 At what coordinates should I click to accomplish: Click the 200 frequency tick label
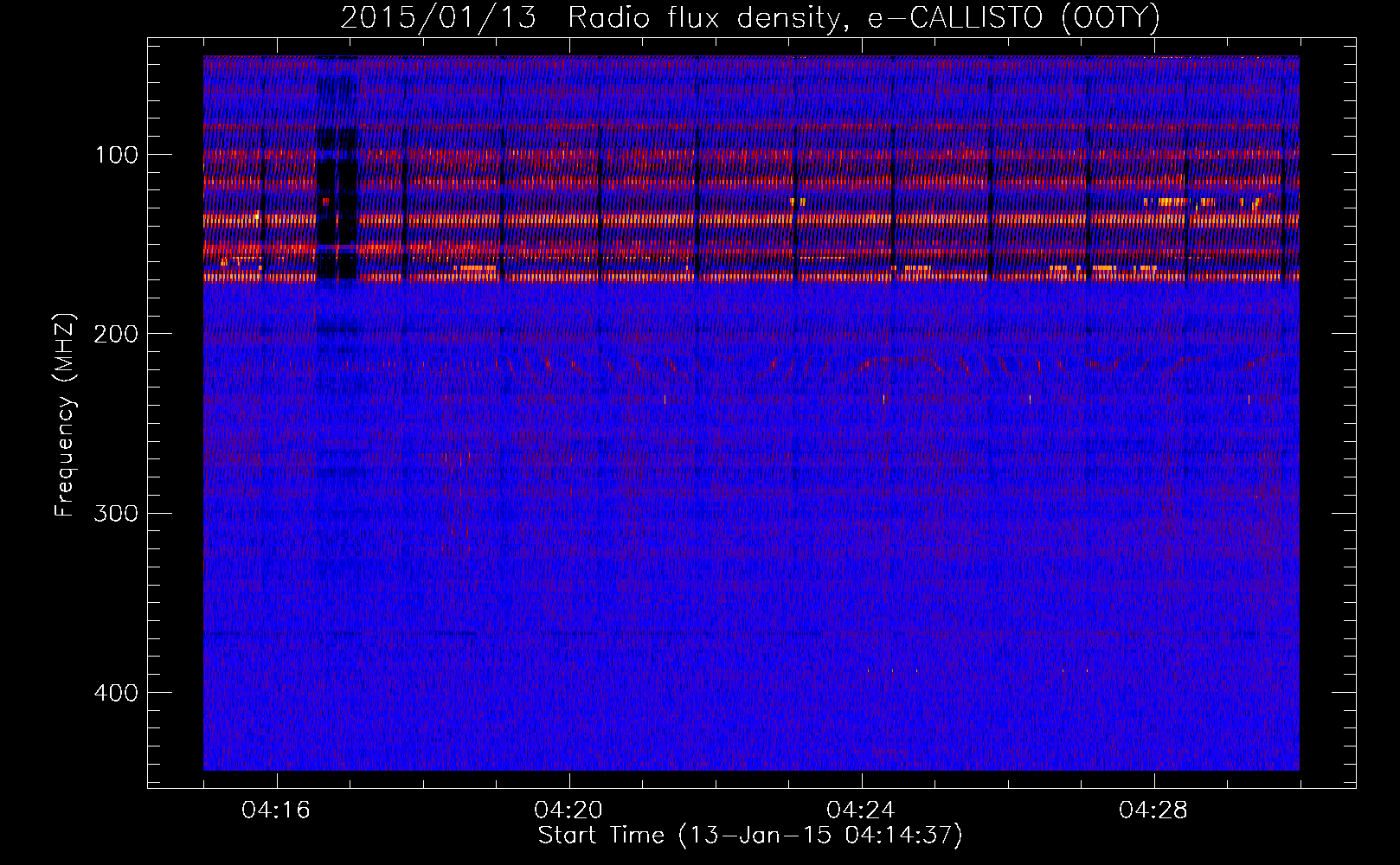click(x=117, y=334)
